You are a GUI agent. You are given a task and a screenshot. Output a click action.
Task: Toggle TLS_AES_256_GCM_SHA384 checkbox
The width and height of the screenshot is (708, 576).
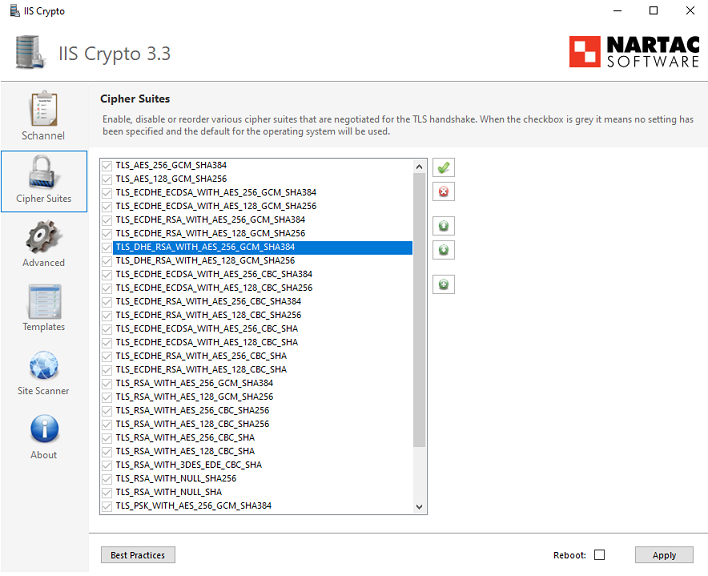point(108,165)
